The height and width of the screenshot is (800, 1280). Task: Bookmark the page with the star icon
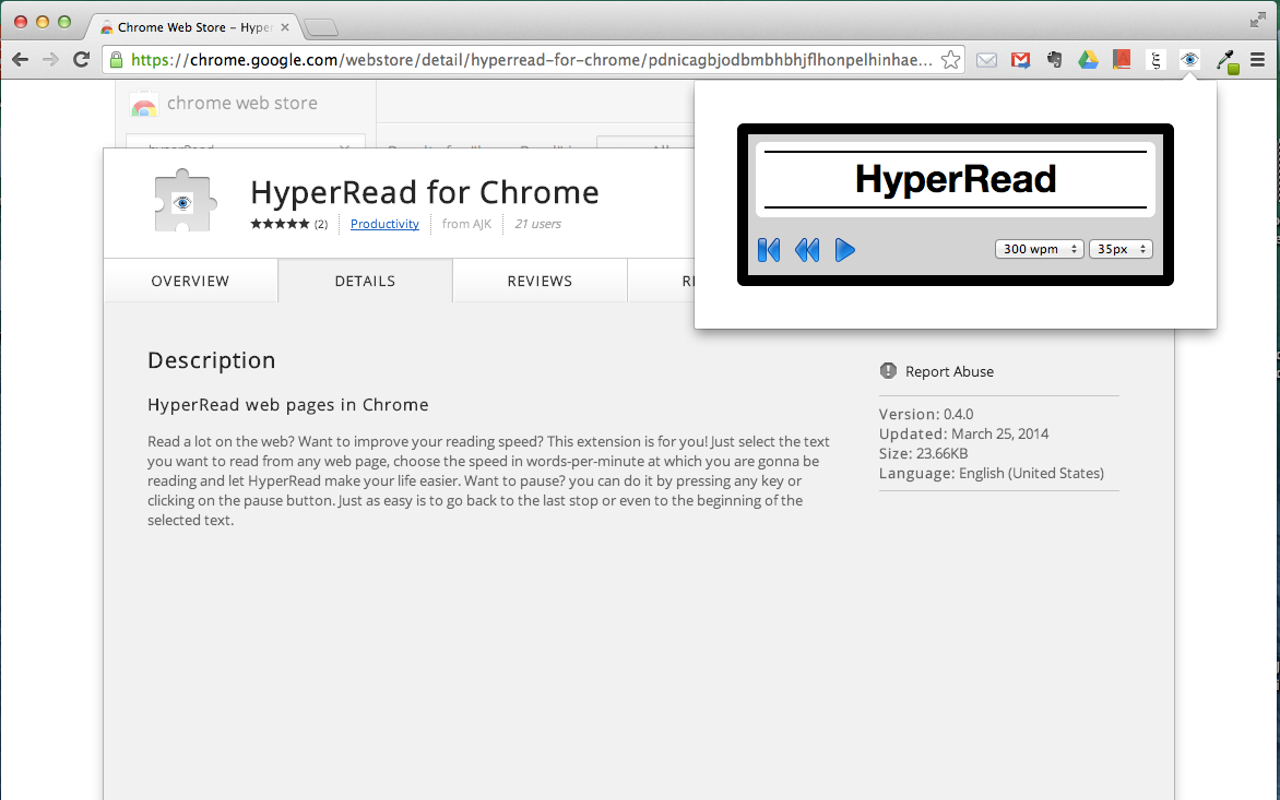coord(950,60)
